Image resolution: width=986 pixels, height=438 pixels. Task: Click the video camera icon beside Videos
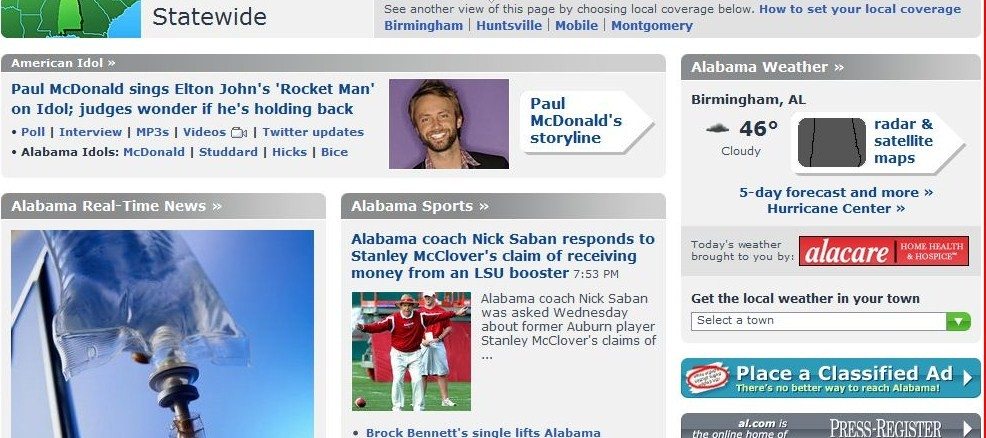[239, 133]
